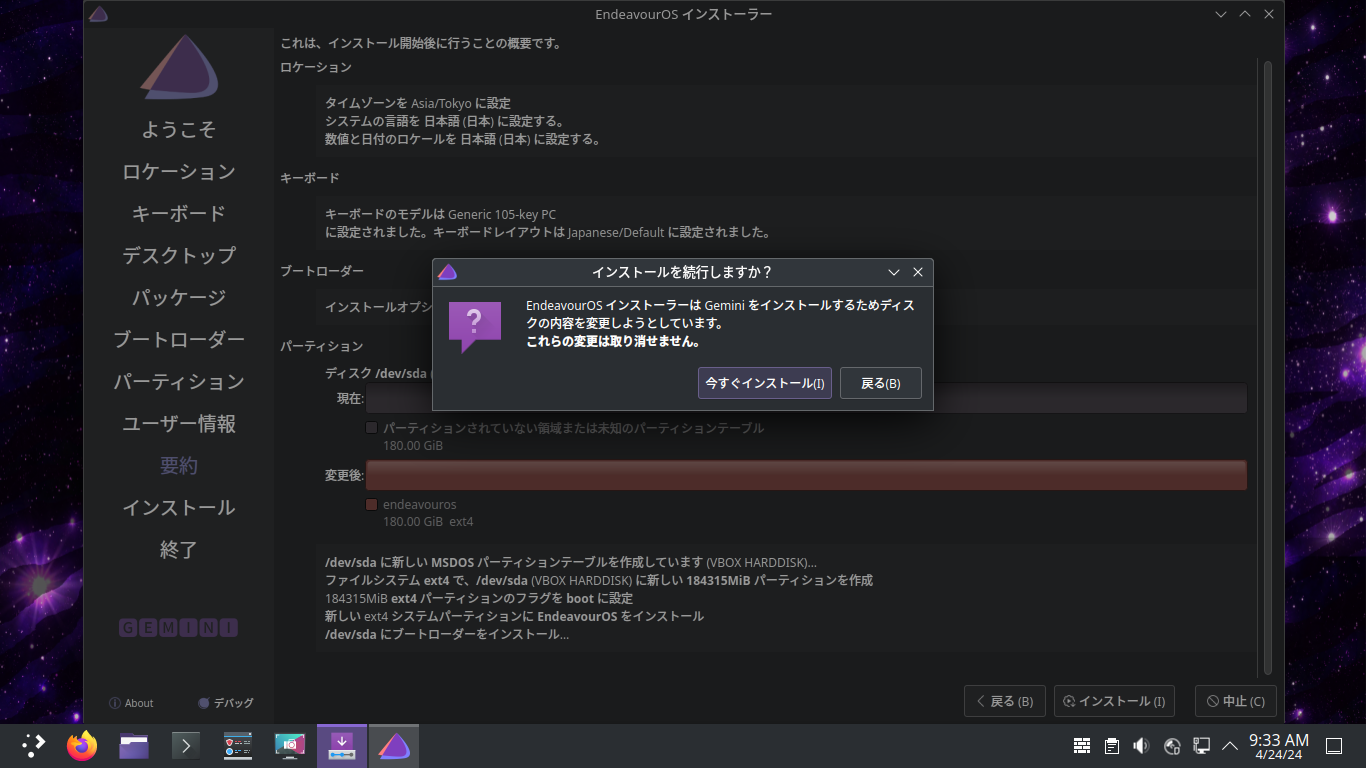Select the ロケーション step in the sidebar
This screenshot has height=768, width=1366.
tap(179, 172)
